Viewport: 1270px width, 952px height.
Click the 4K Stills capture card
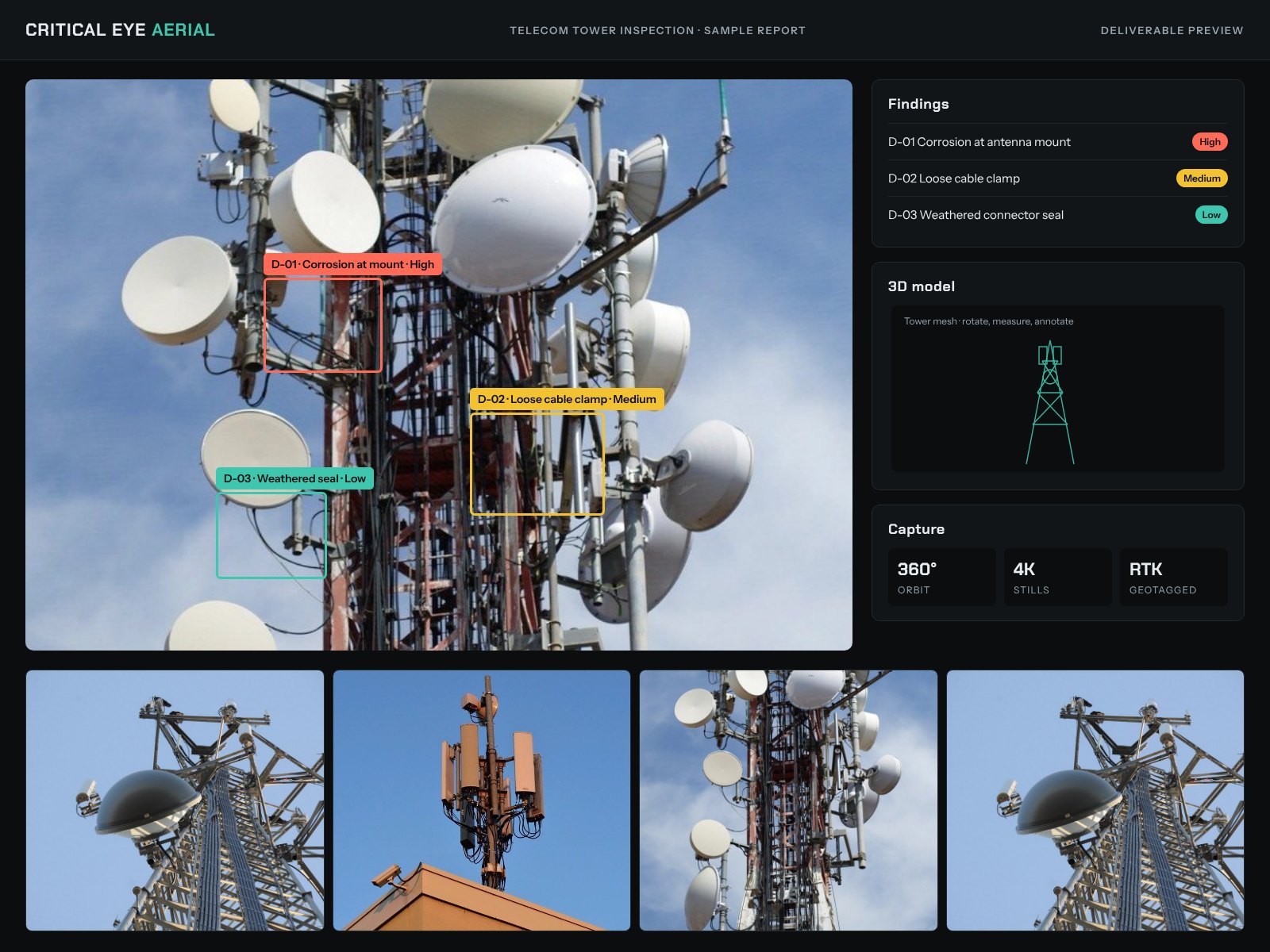tap(1057, 578)
